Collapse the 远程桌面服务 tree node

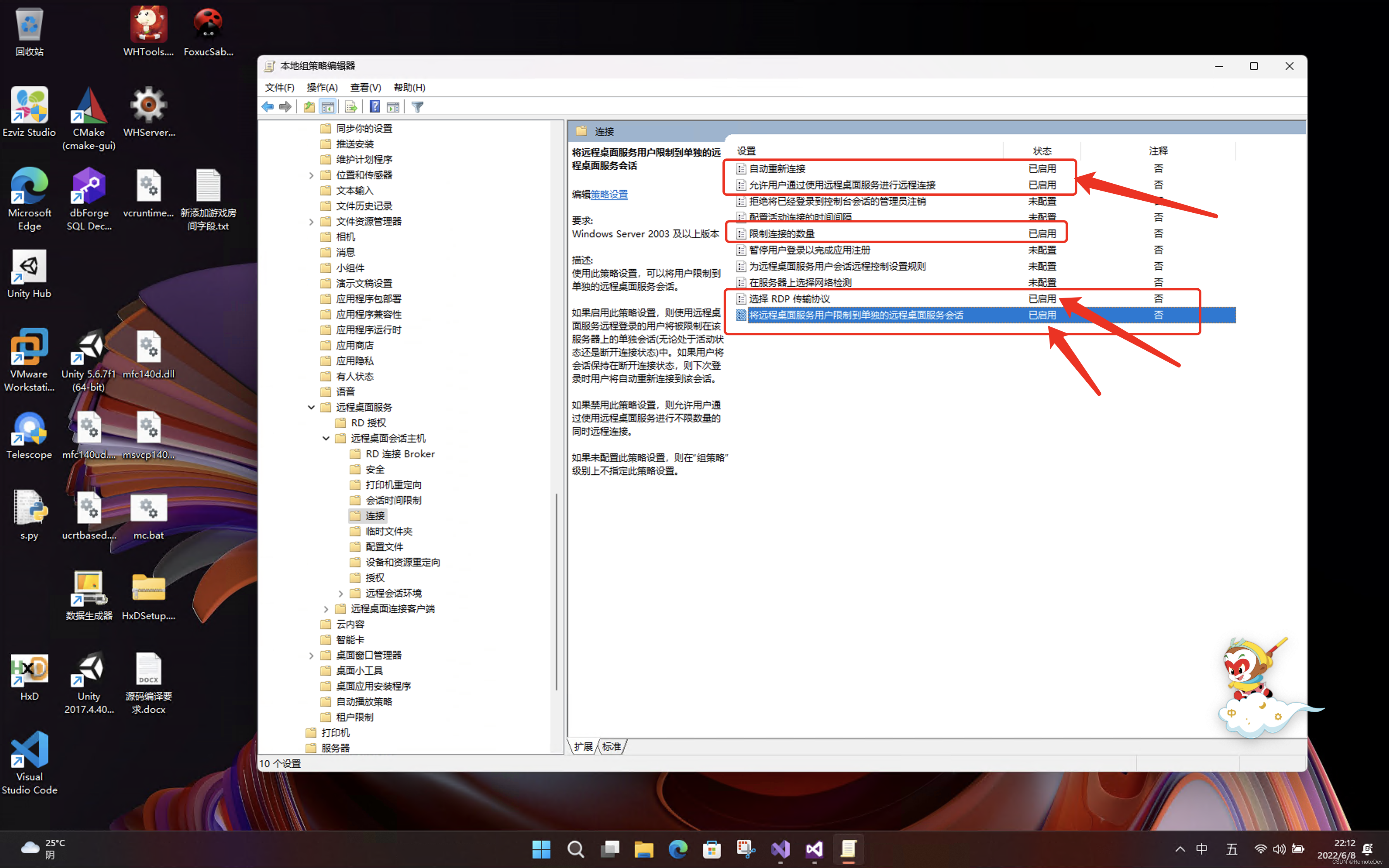[x=311, y=408]
